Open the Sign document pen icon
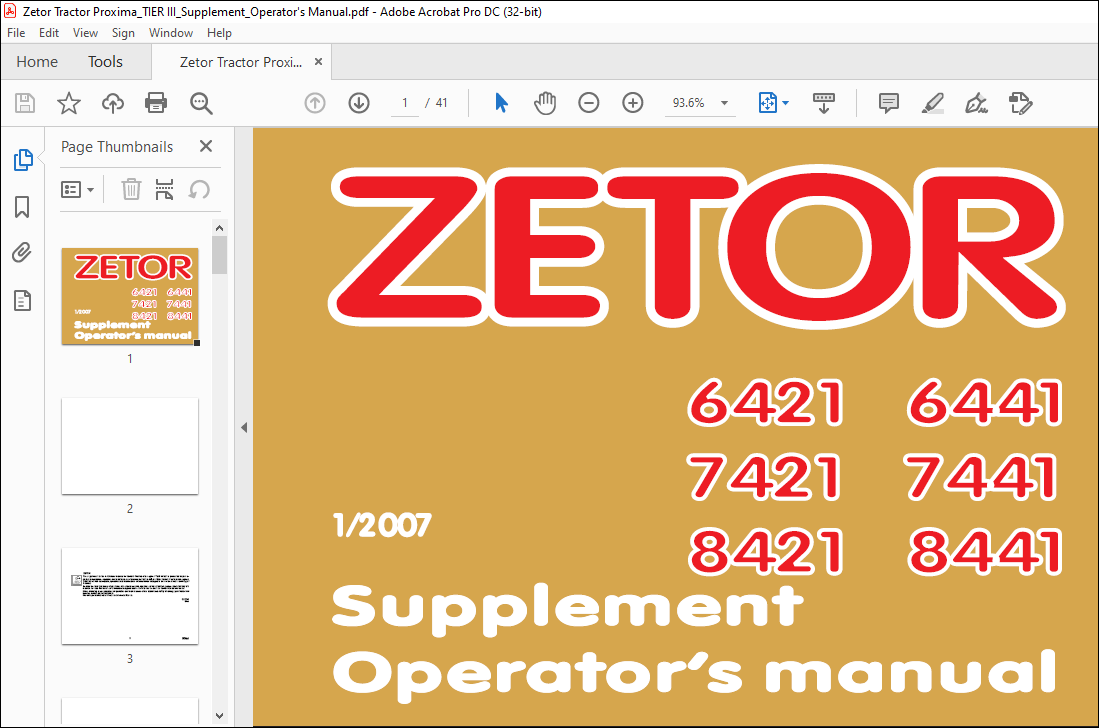 (x=976, y=104)
